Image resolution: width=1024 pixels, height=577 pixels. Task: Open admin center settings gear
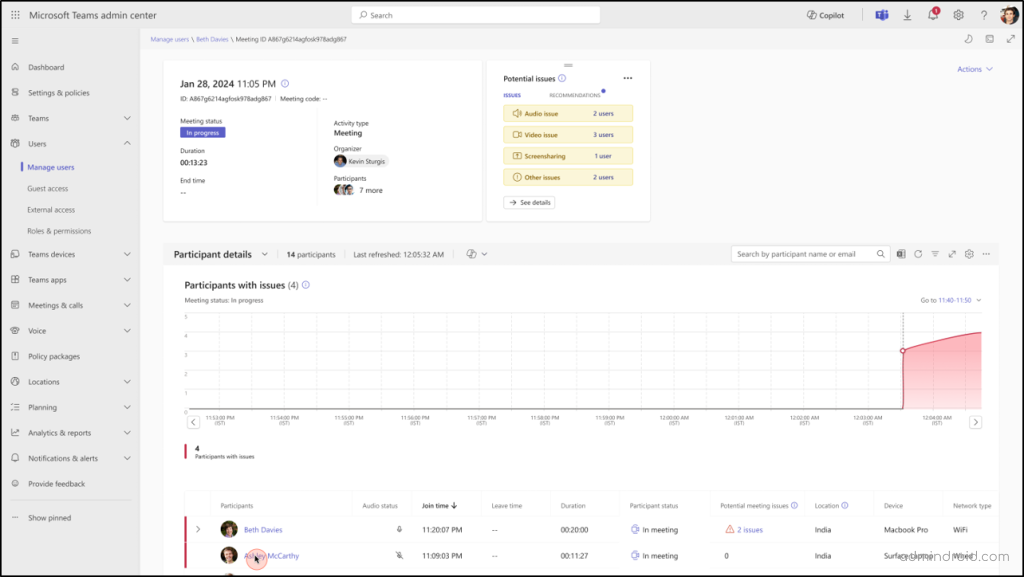pos(958,14)
